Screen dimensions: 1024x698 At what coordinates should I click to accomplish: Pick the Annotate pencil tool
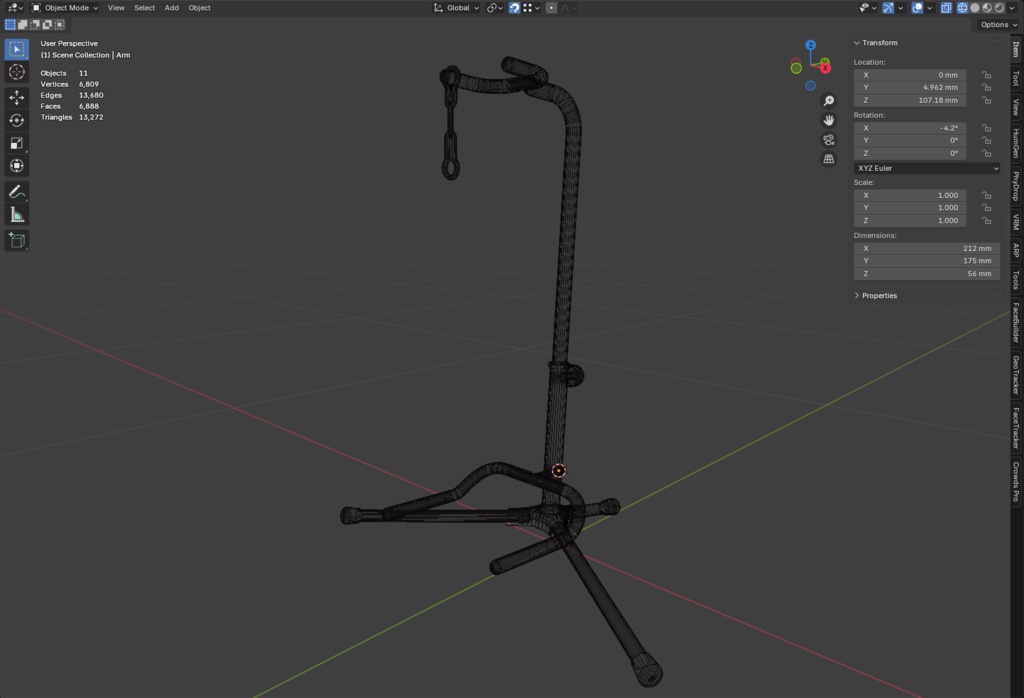[17, 192]
